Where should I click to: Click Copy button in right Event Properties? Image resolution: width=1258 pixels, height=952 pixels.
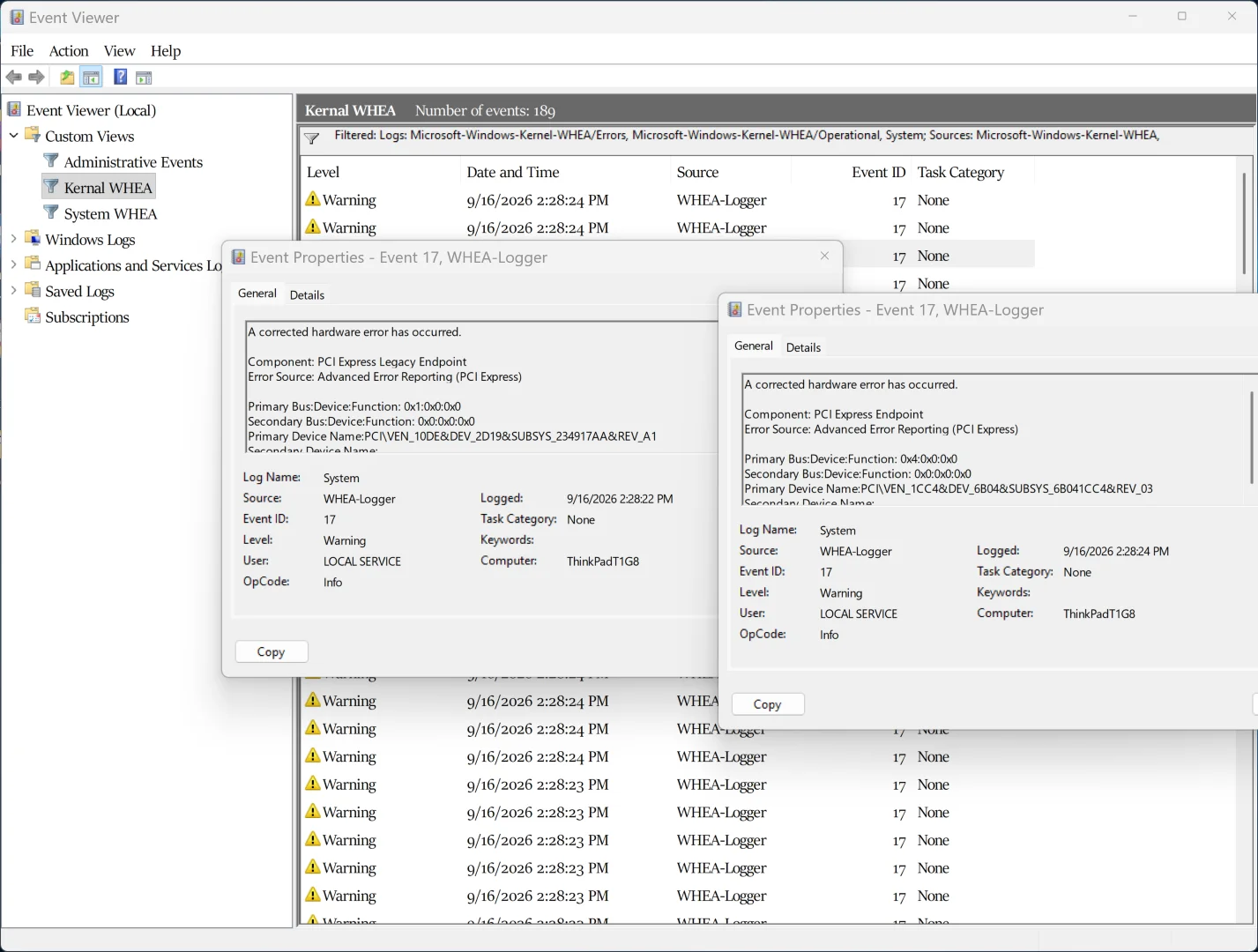coord(768,704)
